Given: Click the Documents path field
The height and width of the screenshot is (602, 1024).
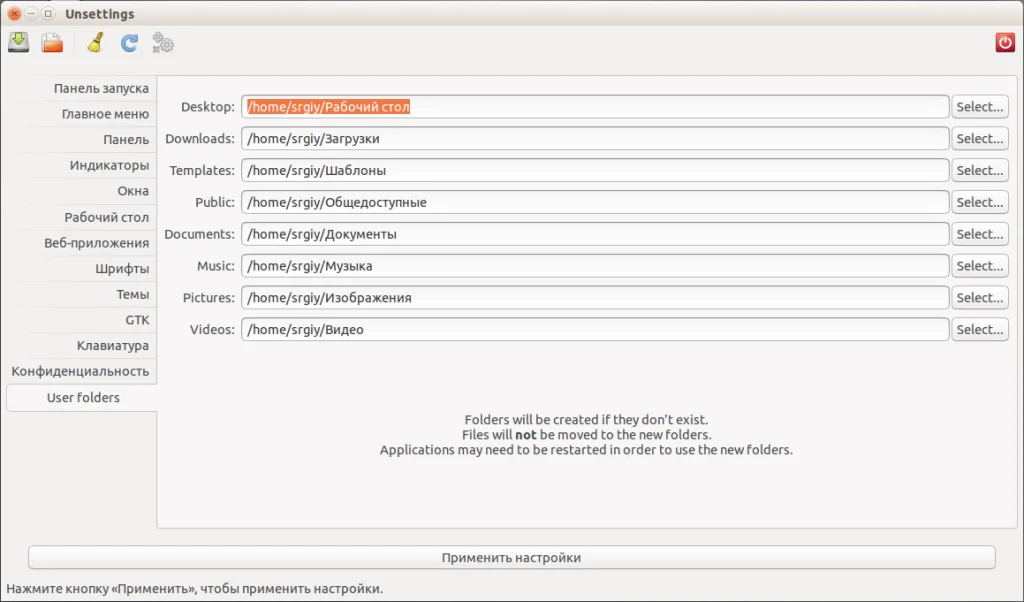Looking at the screenshot, I should point(595,234).
